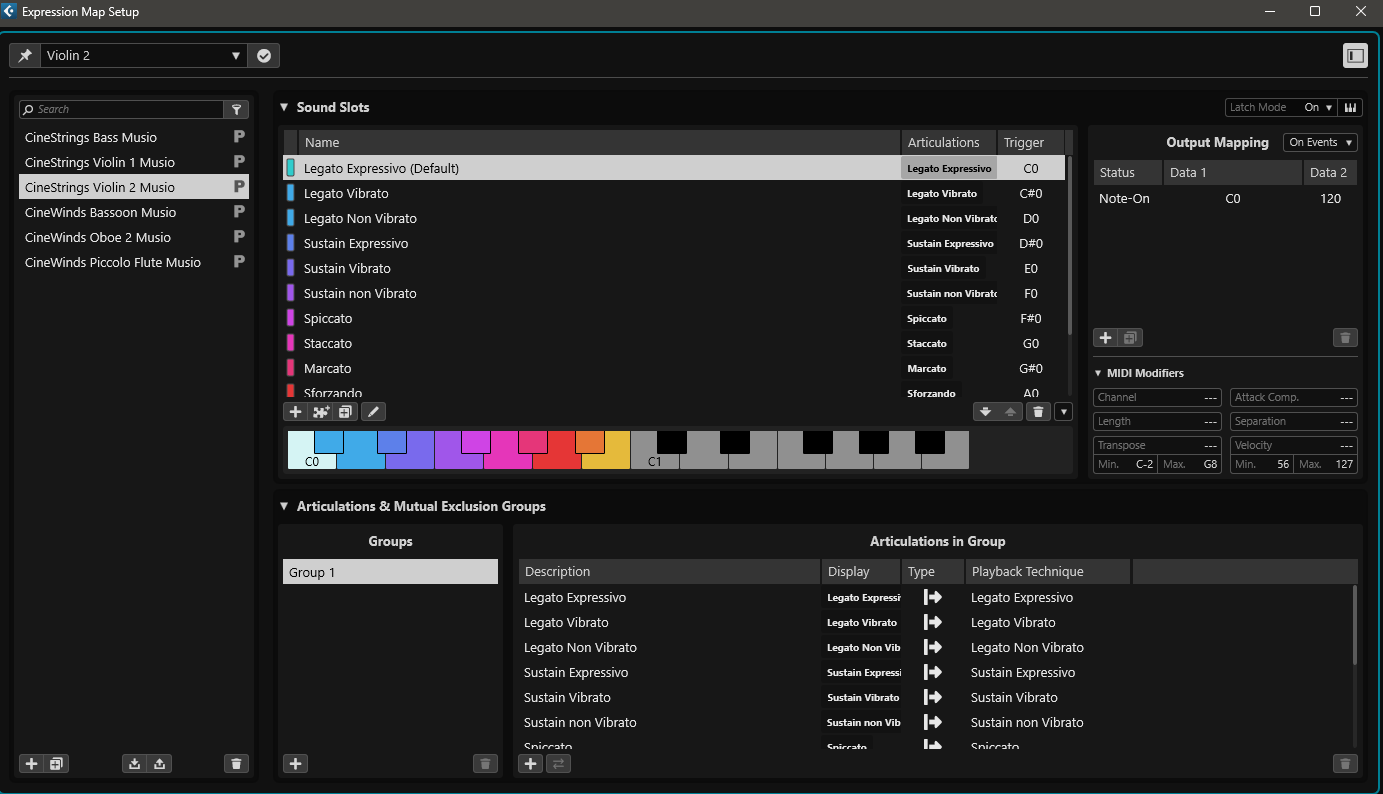Image resolution: width=1383 pixels, height=794 pixels.
Task: Collapse the Sound Slots section
Action: click(x=284, y=108)
